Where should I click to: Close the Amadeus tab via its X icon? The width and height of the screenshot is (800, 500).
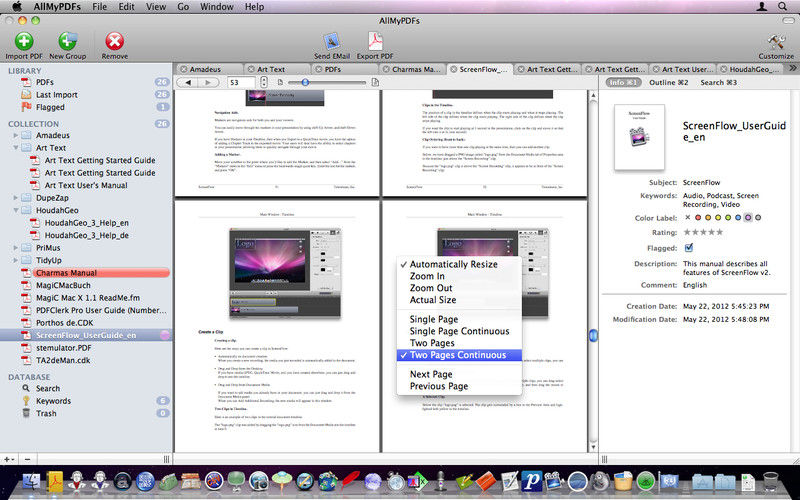(x=182, y=69)
